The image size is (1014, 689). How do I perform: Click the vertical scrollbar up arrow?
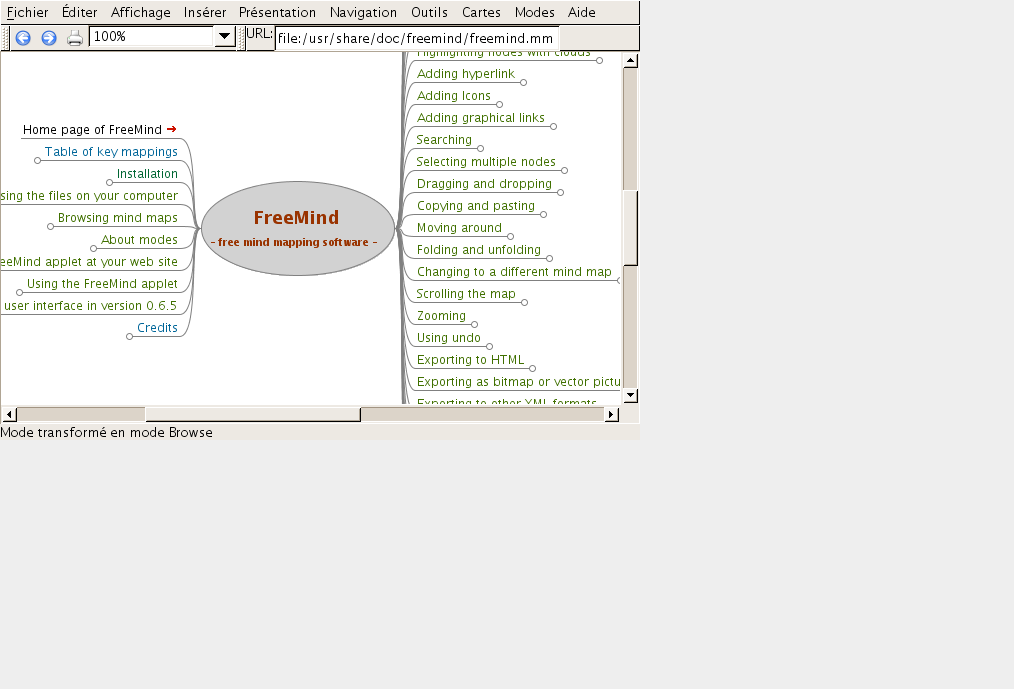pyautogui.click(x=631, y=60)
